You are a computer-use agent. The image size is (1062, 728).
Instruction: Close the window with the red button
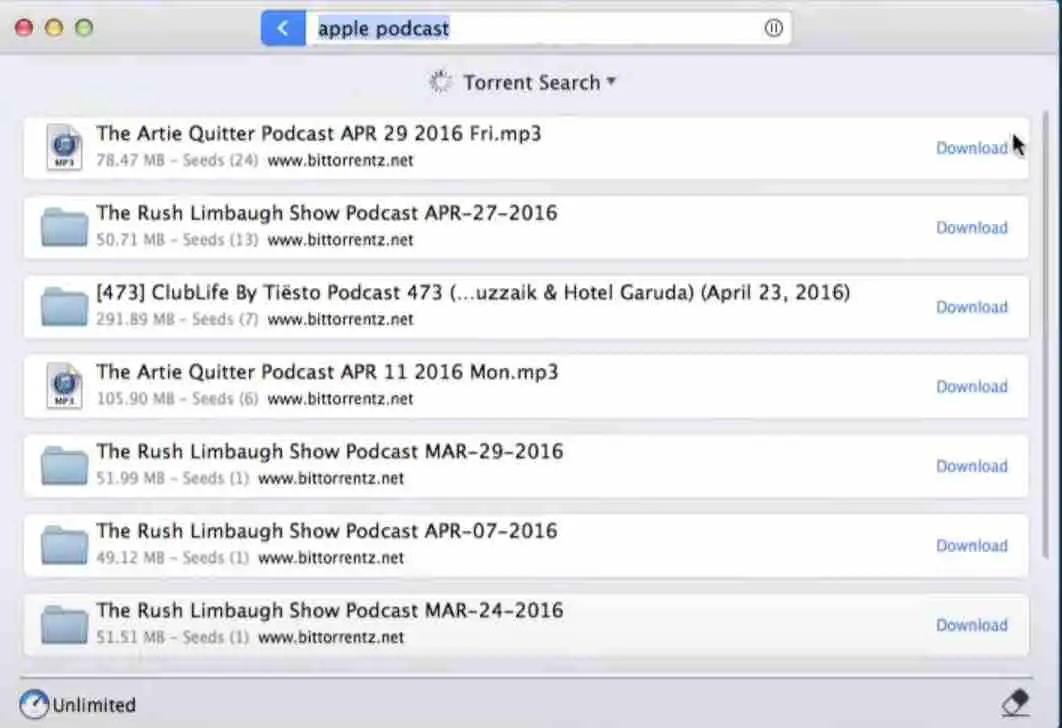[x=24, y=28]
